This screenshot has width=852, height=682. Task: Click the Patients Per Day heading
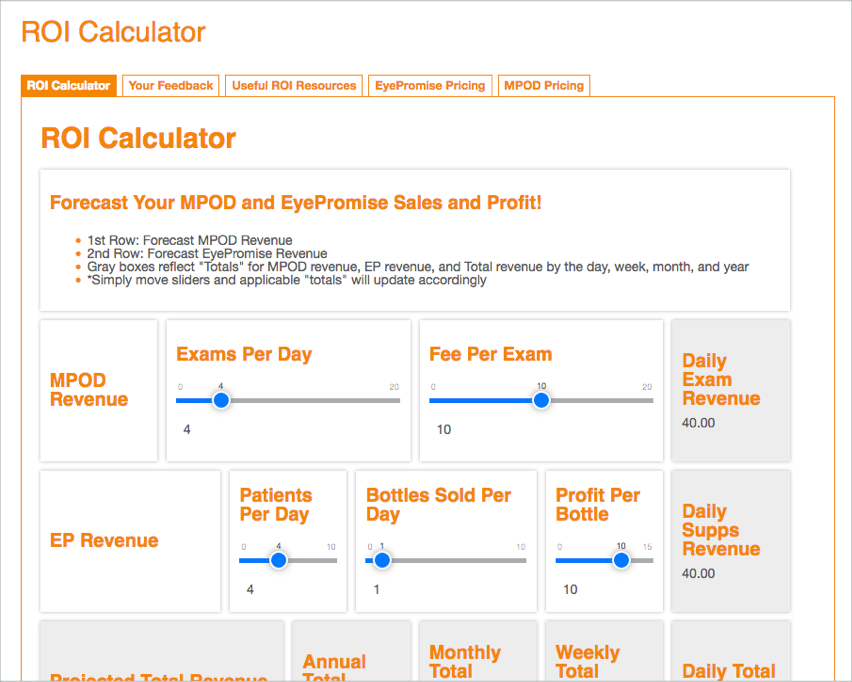(x=275, y=504)
